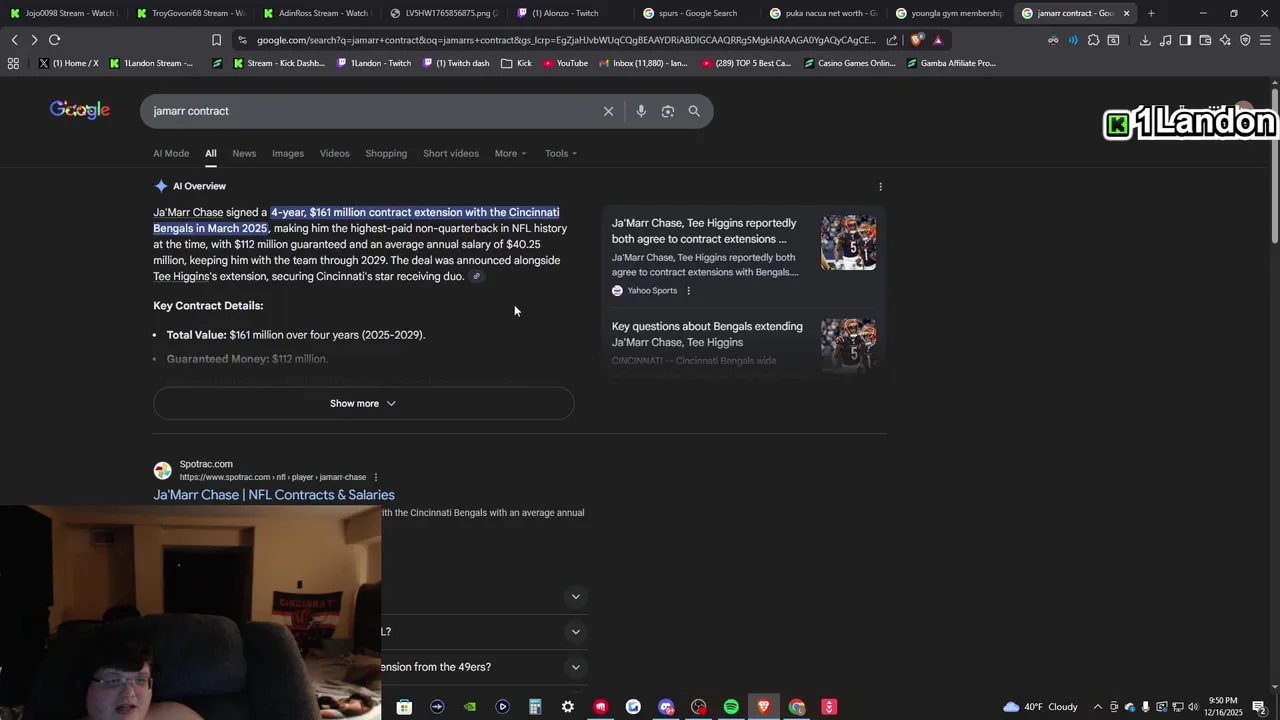This screenshot has height=720, width=1280.
Task: Open Yahoo Sports contract extensions article
Action: pyautogui.click(x=704, y=231)
